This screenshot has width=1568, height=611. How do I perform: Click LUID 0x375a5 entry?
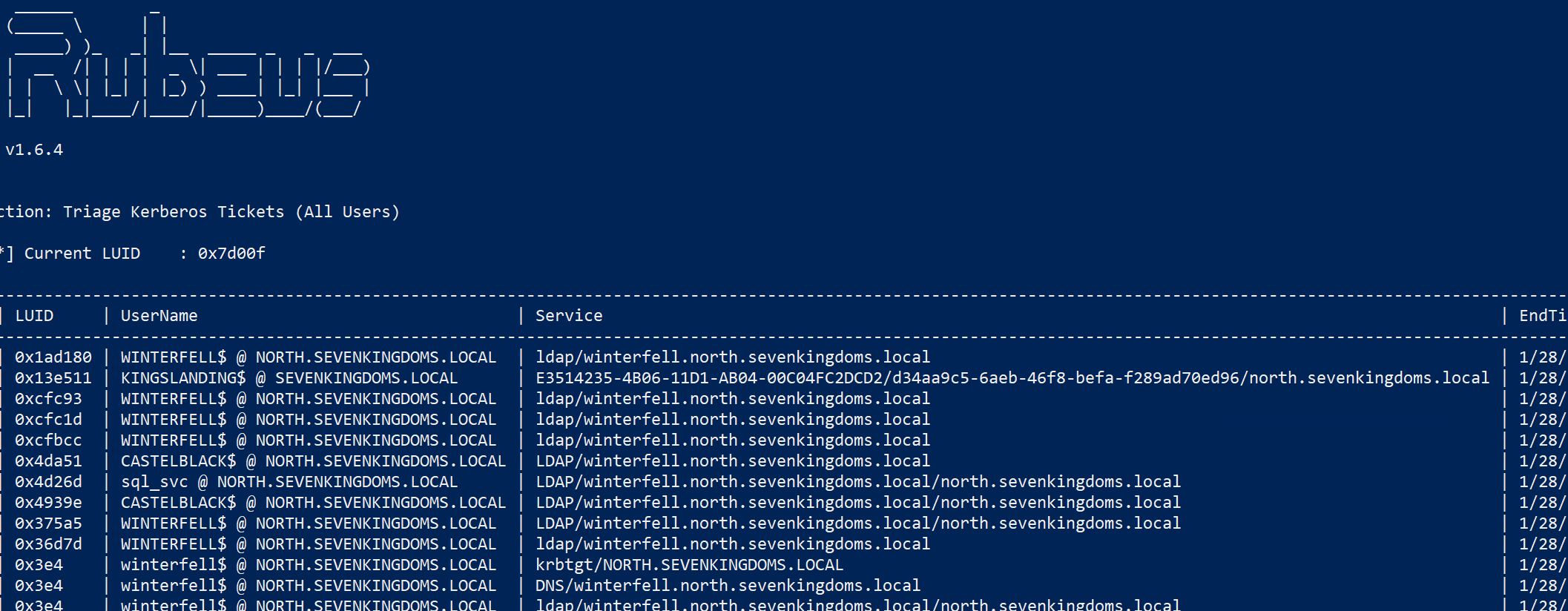point(48,524)
